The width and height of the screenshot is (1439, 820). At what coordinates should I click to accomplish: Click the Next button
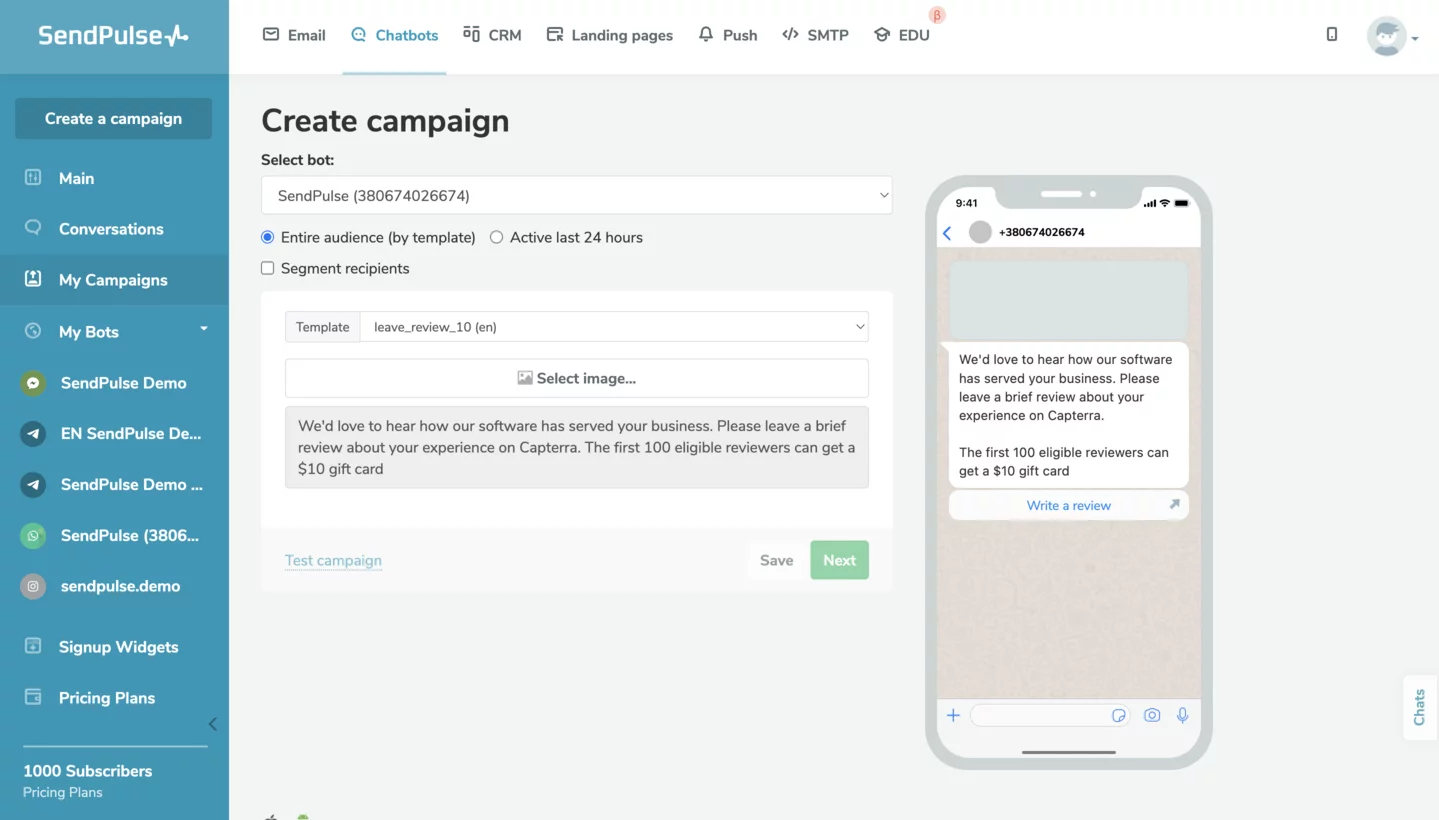[839, 560]
